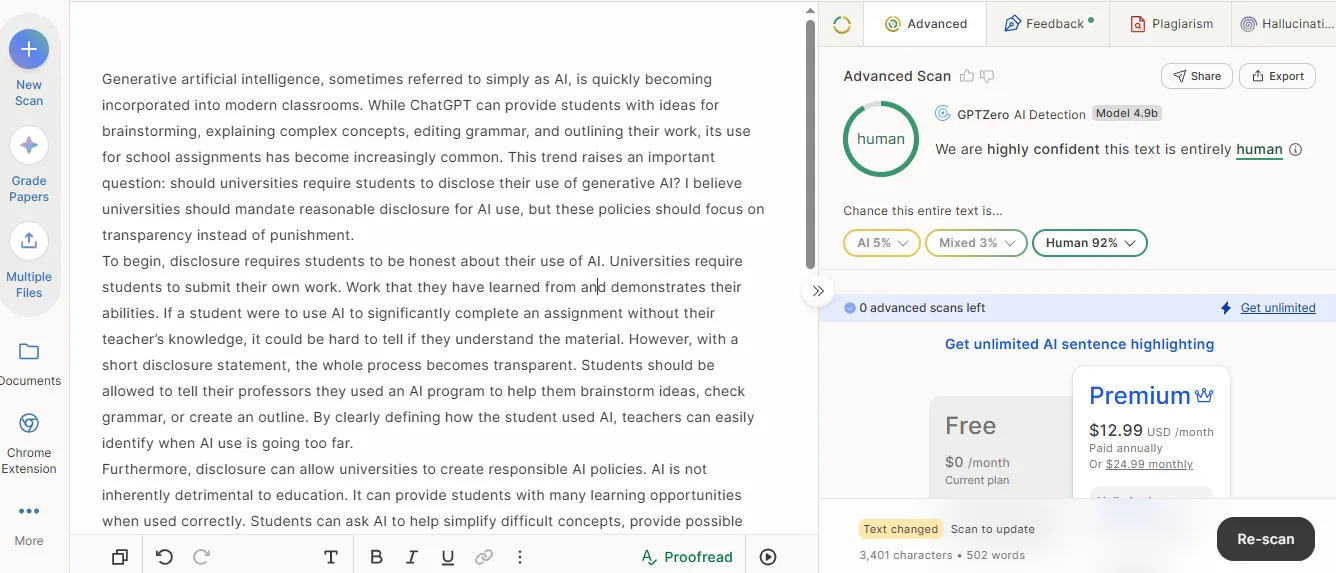
Task: Click the underlined human verdict link
Action: click(1259, 150)
